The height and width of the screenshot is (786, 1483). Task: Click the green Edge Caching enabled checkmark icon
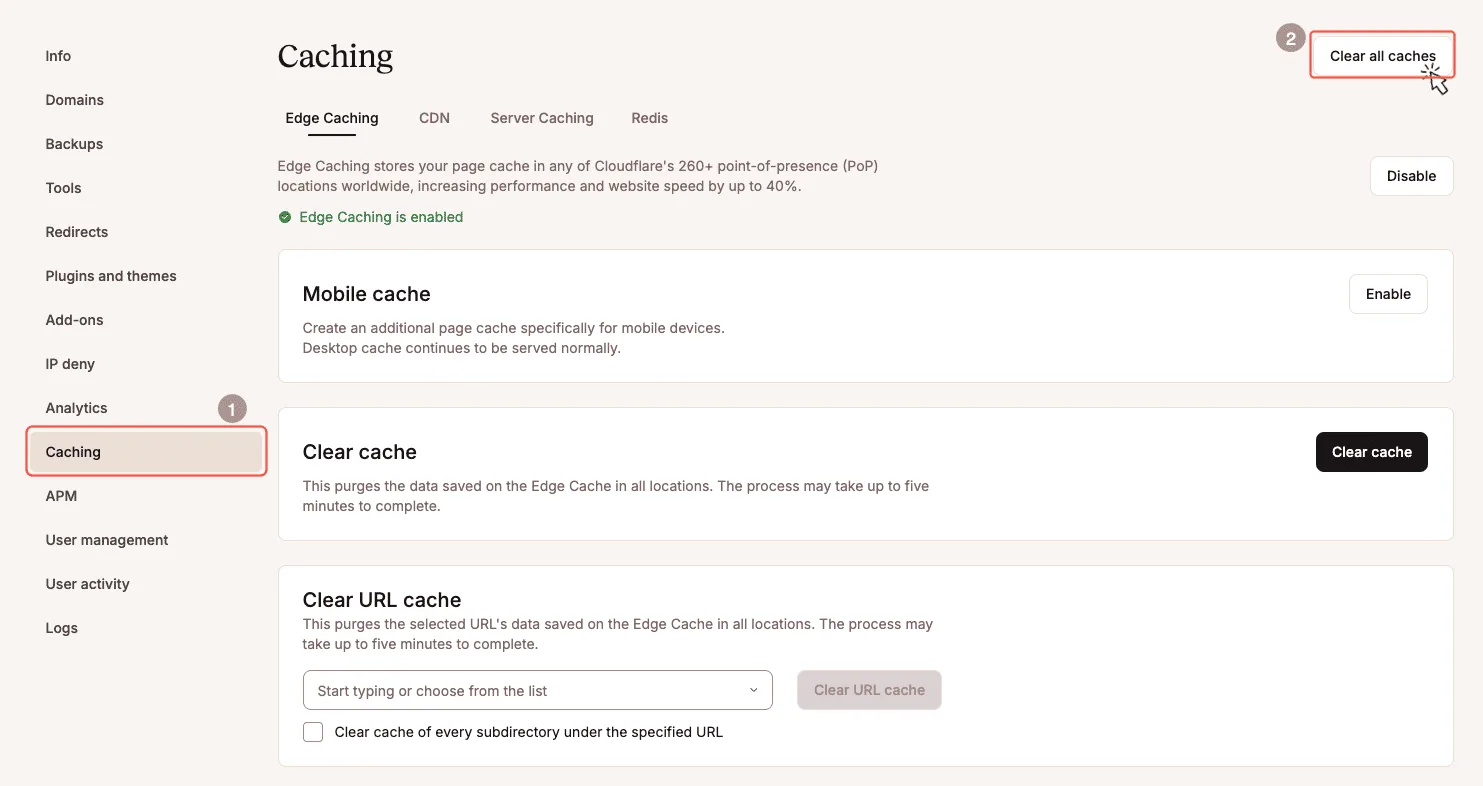click(285, 217)
